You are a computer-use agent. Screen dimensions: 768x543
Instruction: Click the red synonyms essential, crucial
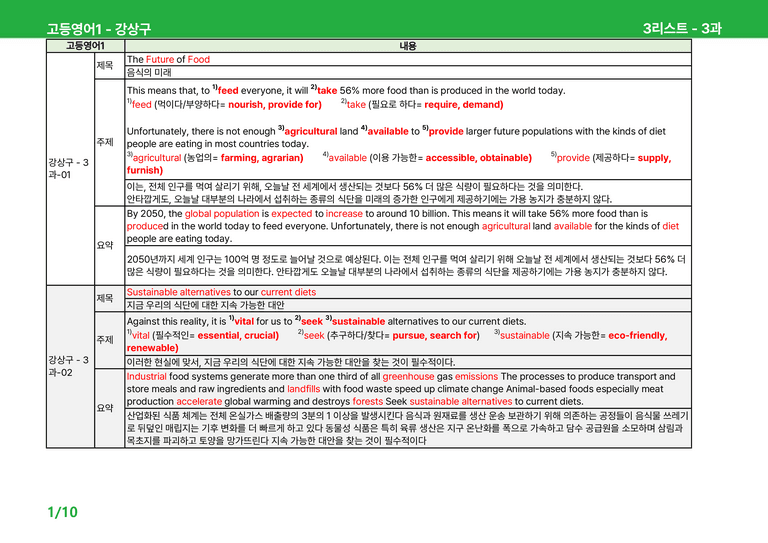238,335
